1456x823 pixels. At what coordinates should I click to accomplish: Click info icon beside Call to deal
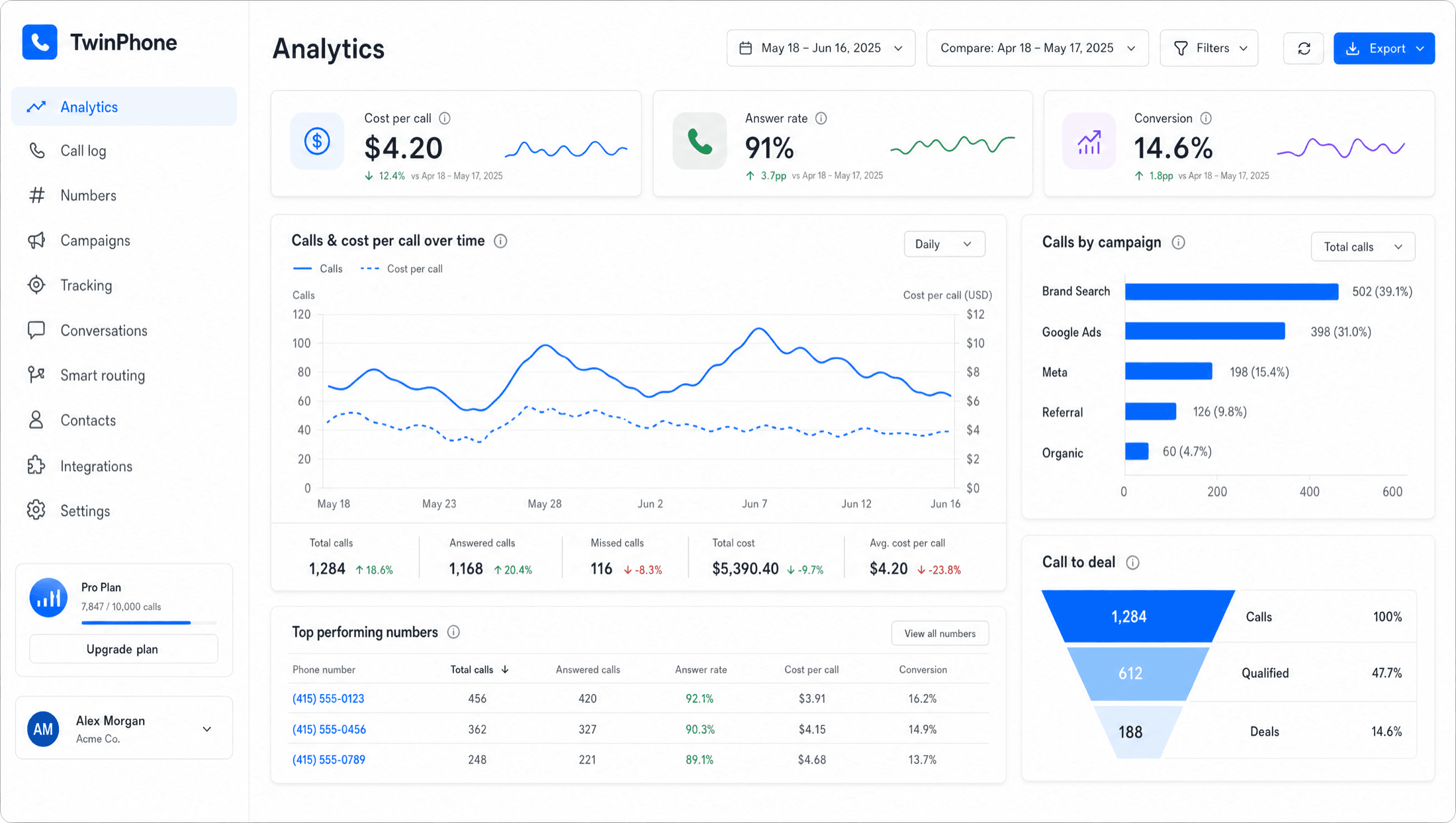[x=1132, y=563]
